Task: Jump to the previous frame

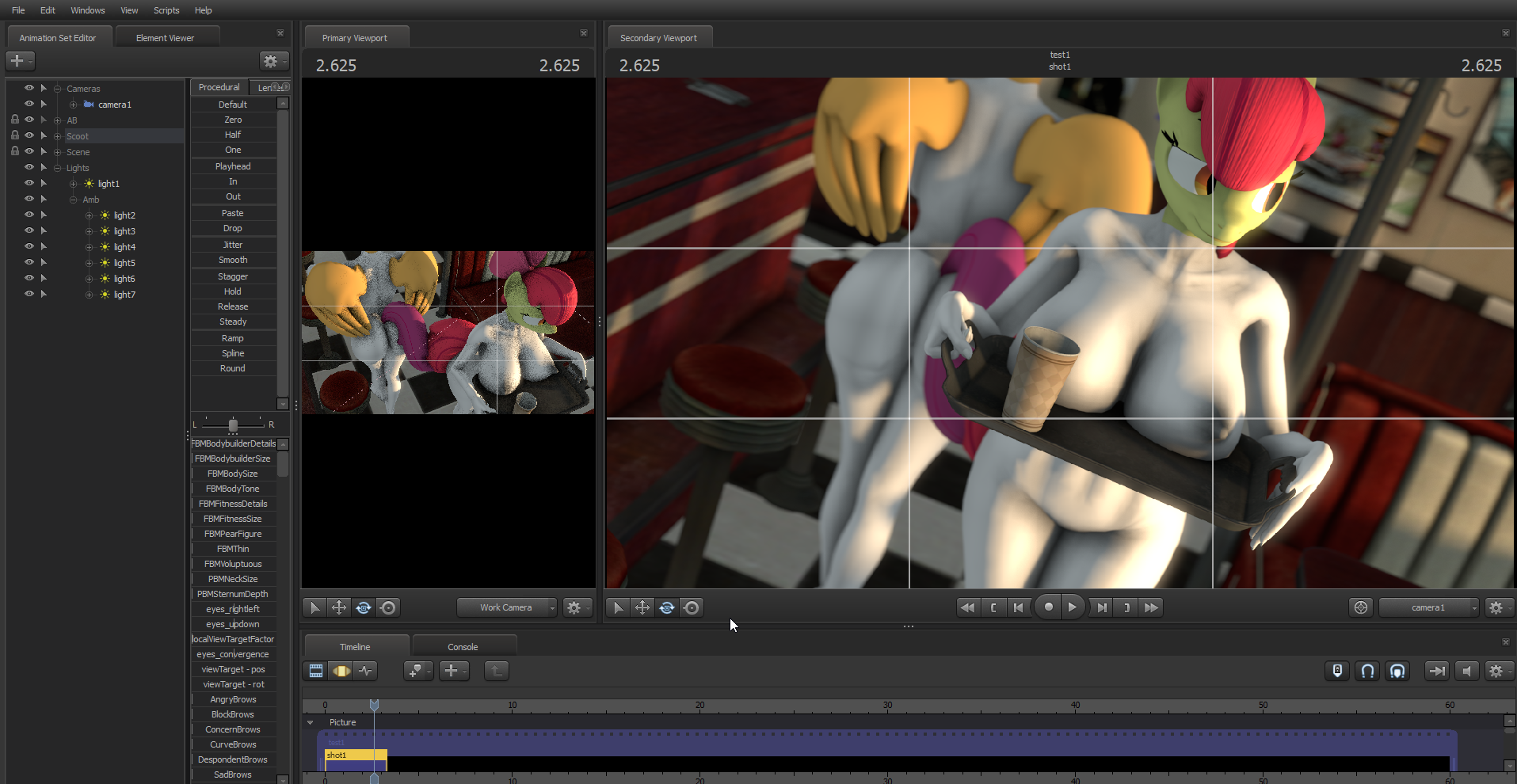Action: 1019,607
